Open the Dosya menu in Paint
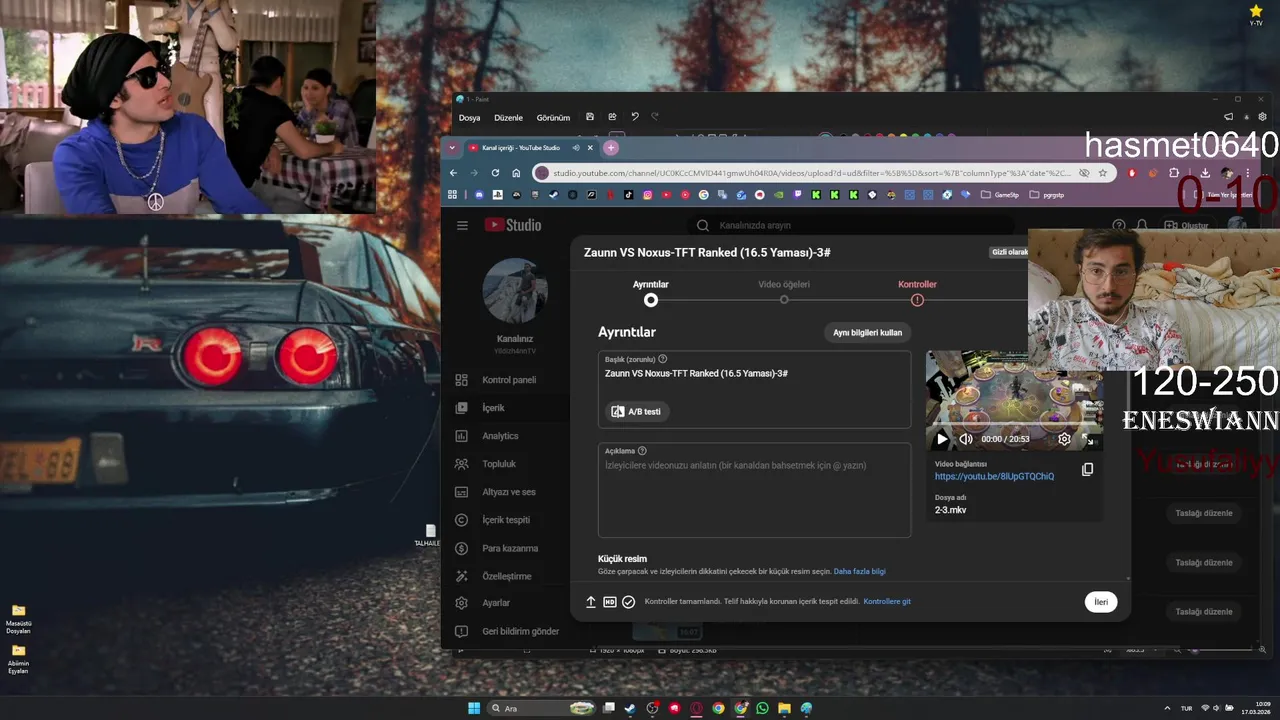 pyautogui.click(x=470, y=118)
